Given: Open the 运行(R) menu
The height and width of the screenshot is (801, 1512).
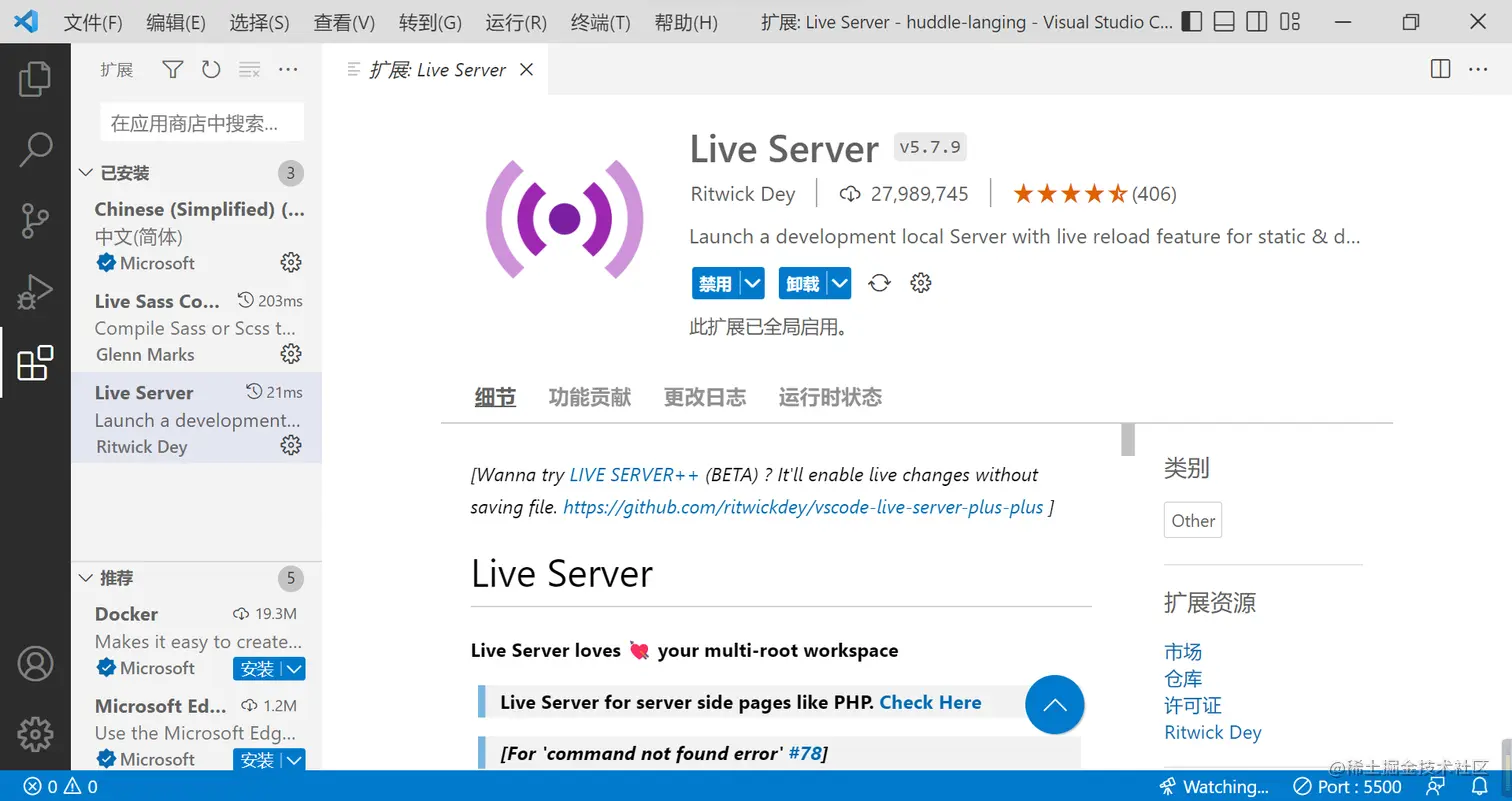Looking at the screenshot, I should 515,22.
